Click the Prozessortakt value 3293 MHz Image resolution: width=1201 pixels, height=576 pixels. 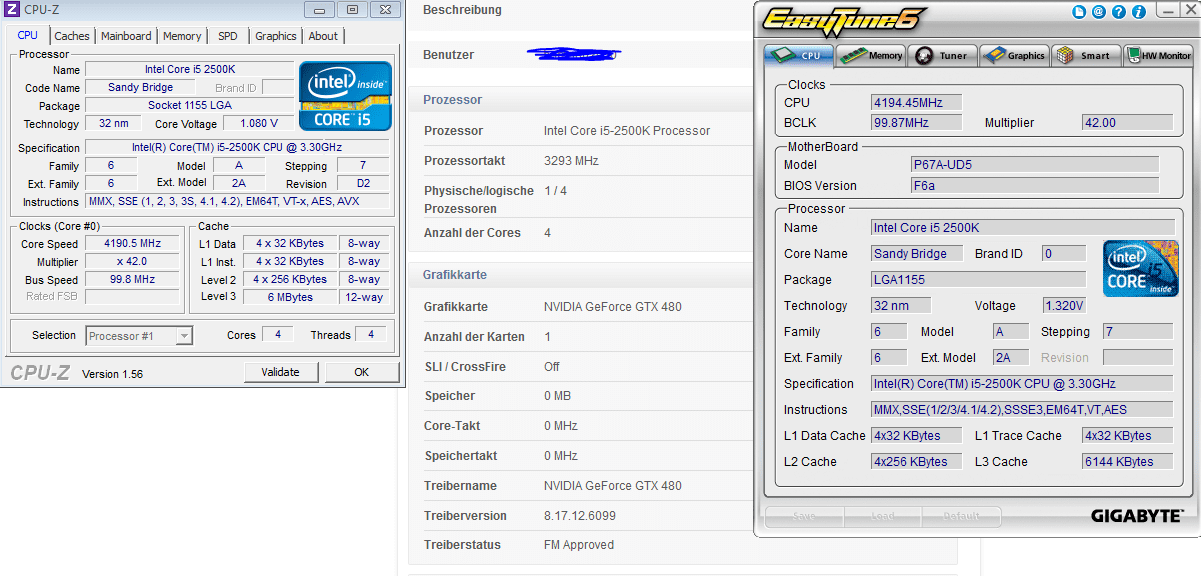coord(571,161)
